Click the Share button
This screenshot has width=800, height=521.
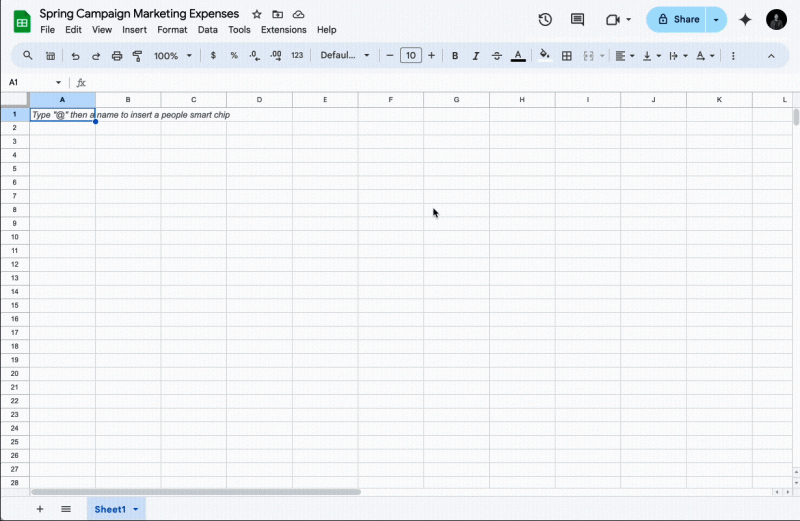coord(678,20)
